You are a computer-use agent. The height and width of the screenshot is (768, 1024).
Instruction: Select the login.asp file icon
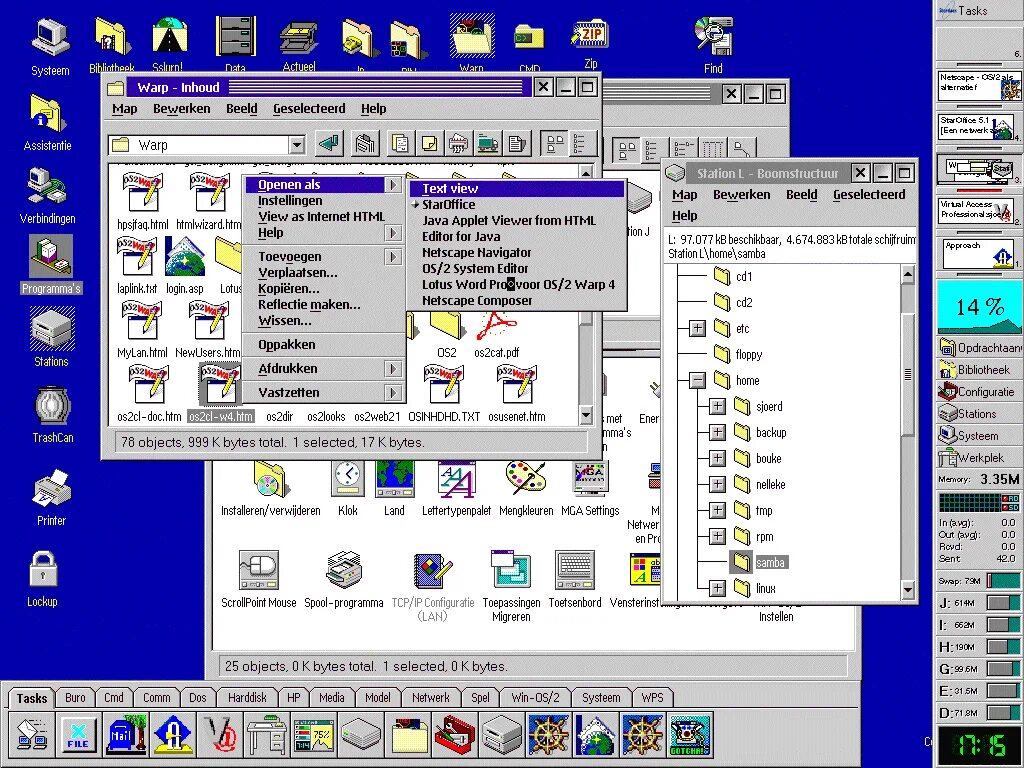[x=185, y=257]
